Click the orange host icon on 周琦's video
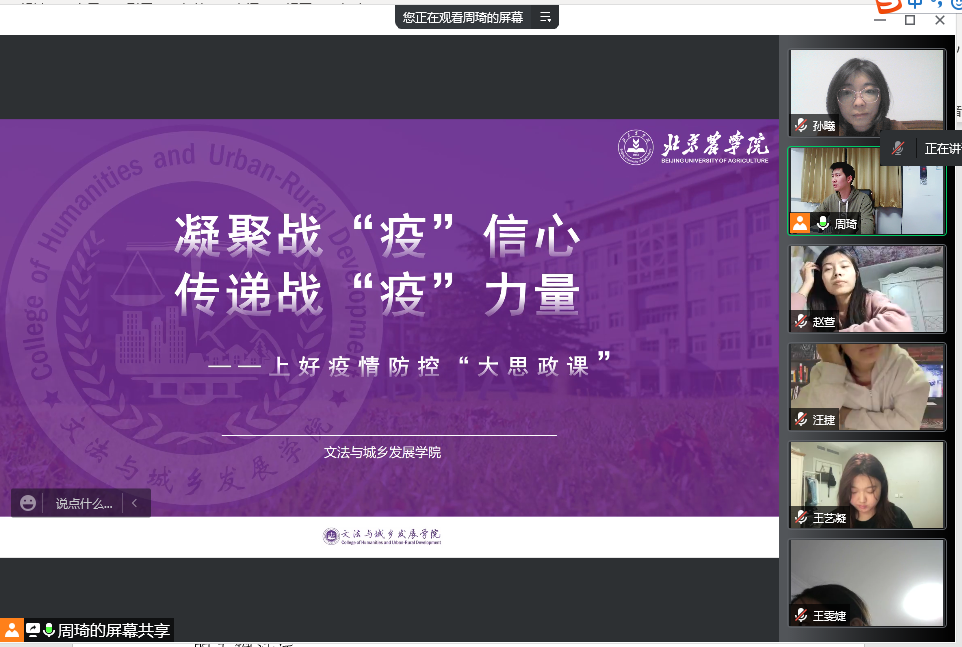The width and height of the screenshot is (962, 647). click(x=800, y=223)
